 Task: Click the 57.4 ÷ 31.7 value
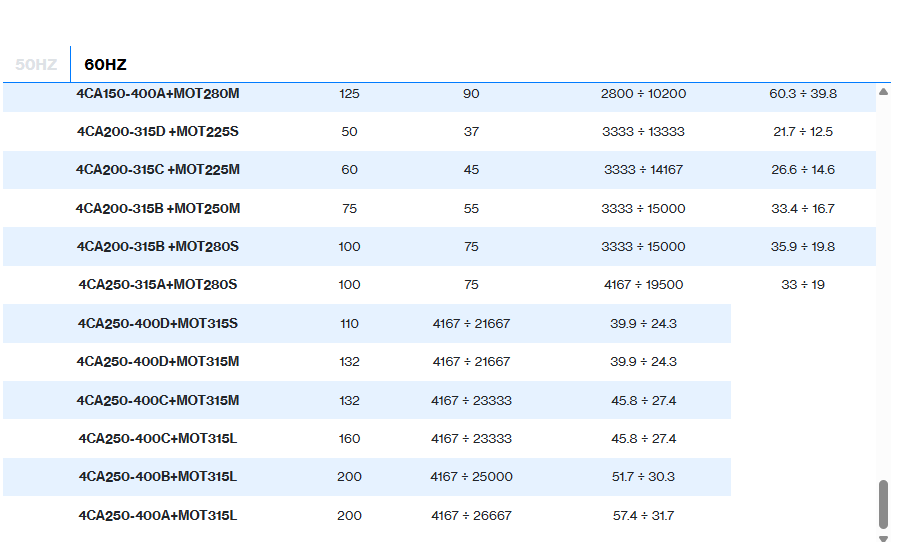click(x=643, y=516)
